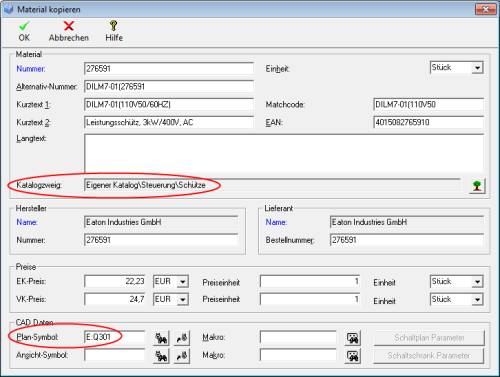Select the EAN input field
Image resolution: width=500 pixels, height=377 pixels.
point(428,122)
